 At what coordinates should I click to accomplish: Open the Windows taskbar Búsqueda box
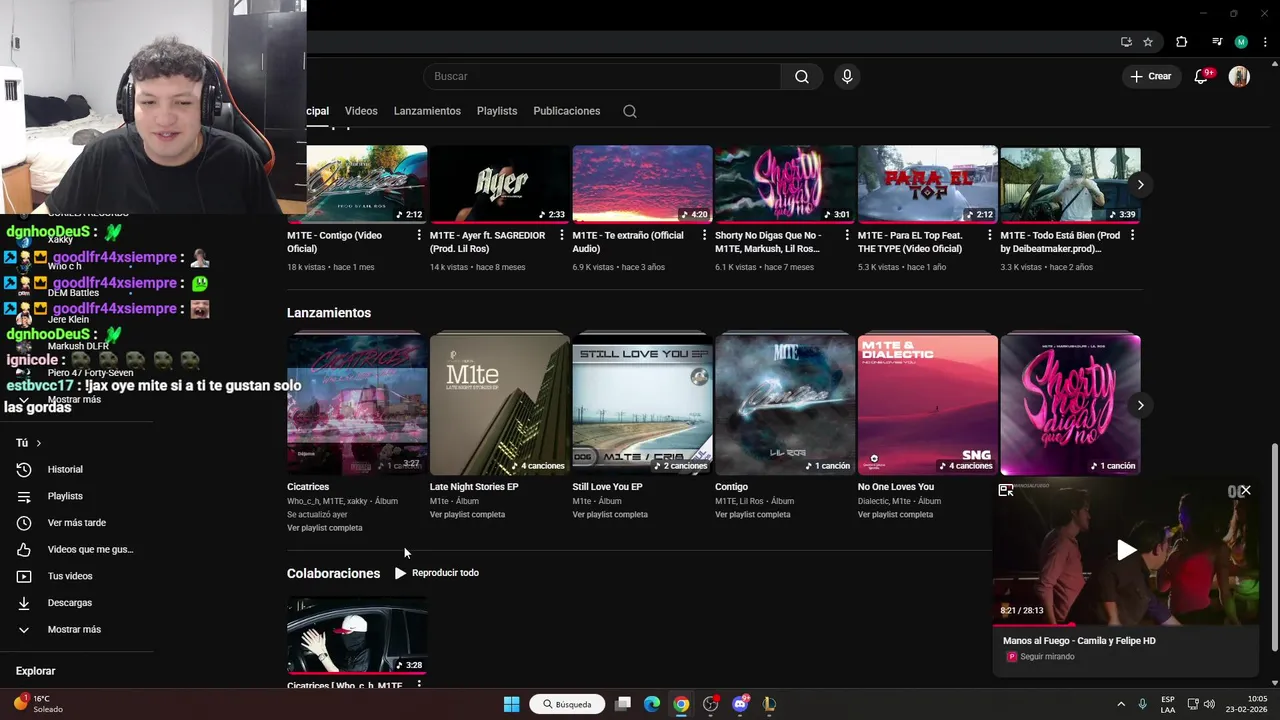[567, 704]
